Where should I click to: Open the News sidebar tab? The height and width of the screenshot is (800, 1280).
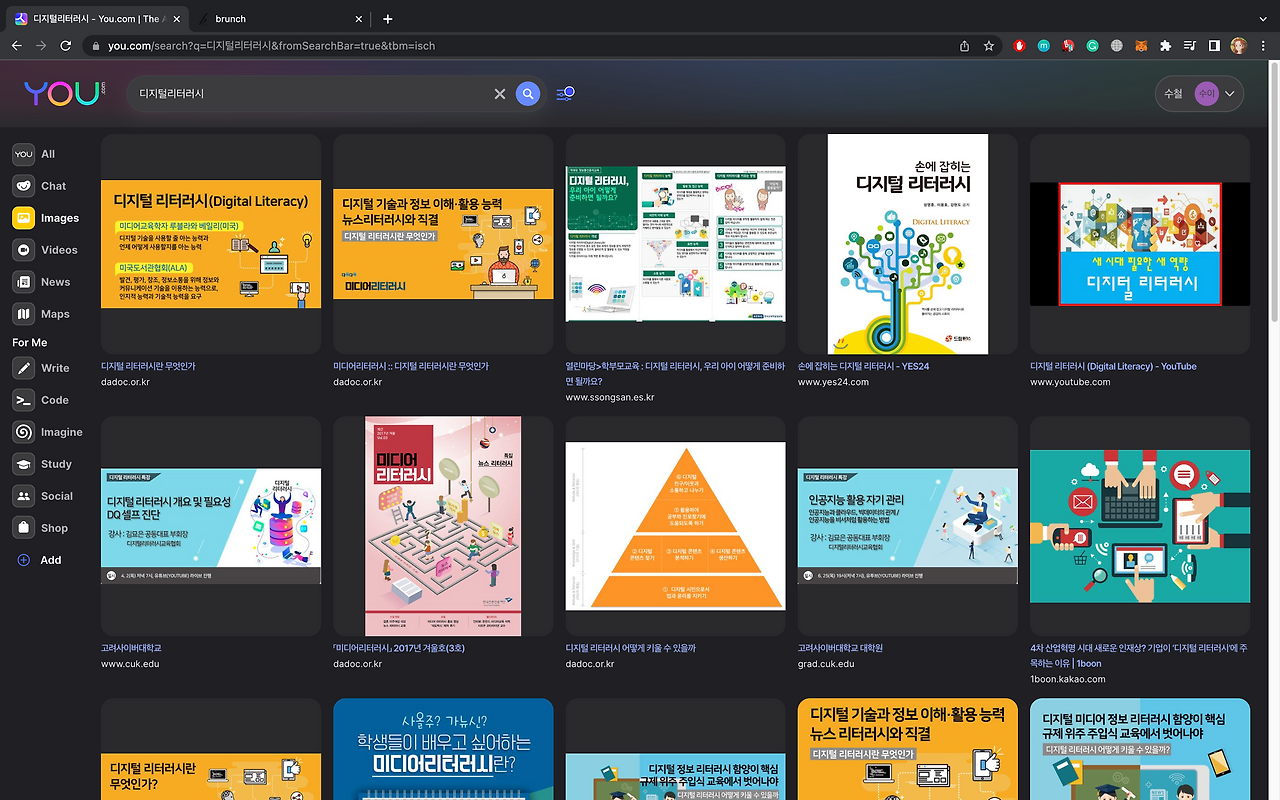click(42, 282)
